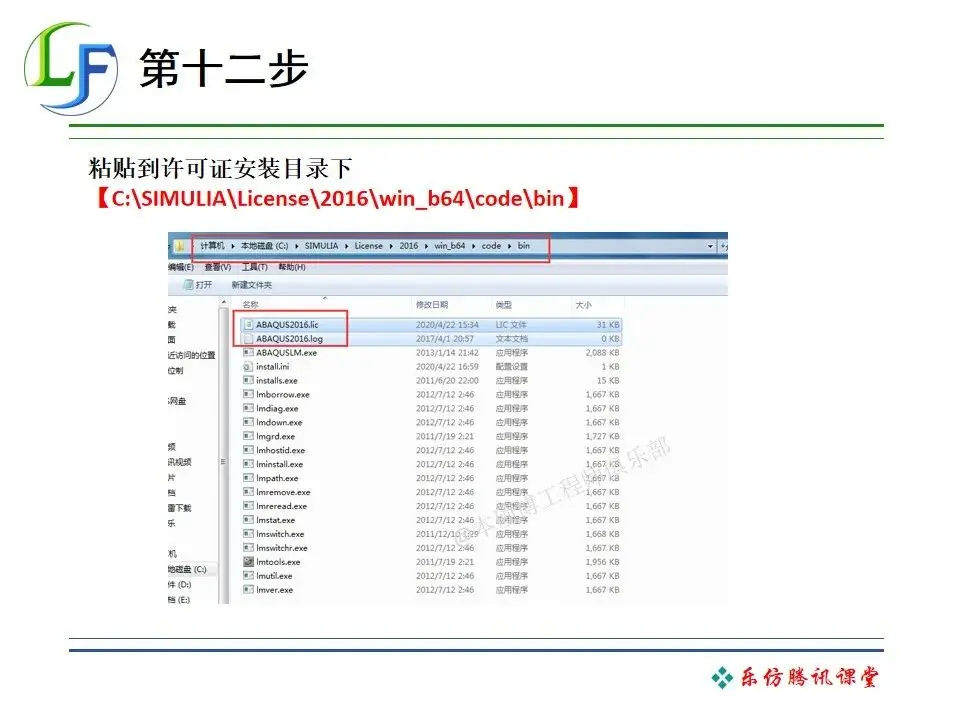The width and height of the screenshot is (960, 720).
Task: Click the lmswitchr.exe file icon
Action: click(248, 548)
